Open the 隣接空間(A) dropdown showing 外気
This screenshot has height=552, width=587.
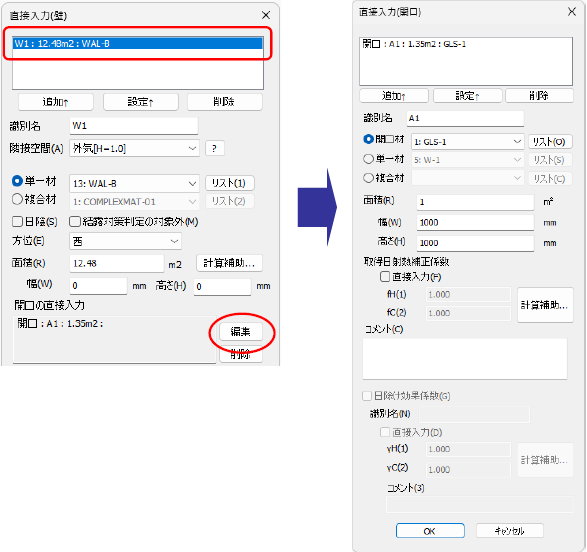pyautogui.click(x=134, y=149)
